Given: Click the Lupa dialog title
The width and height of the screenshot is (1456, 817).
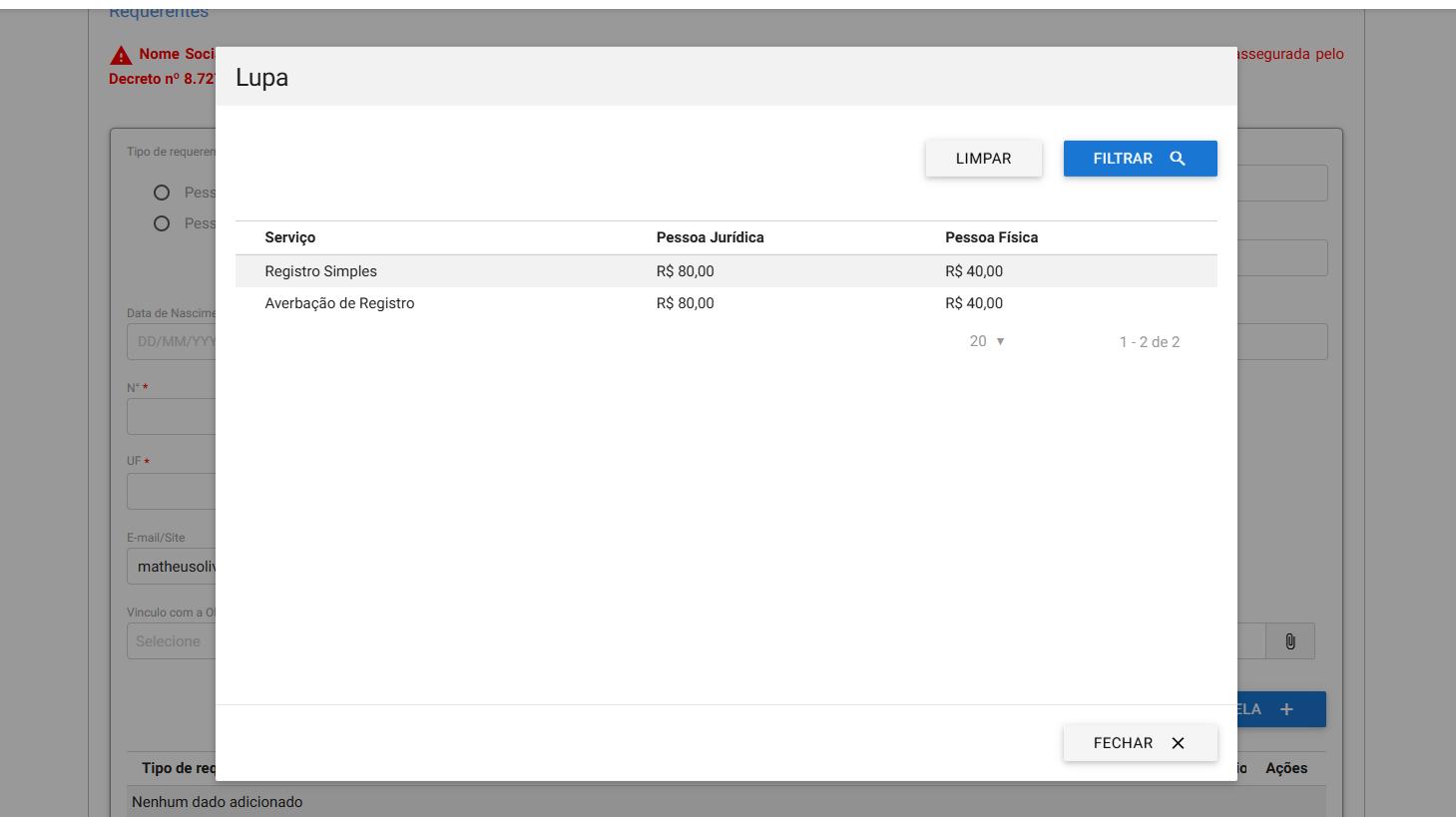Looking at the screenshot, I should pyautogui.click(x=261, y=78).
